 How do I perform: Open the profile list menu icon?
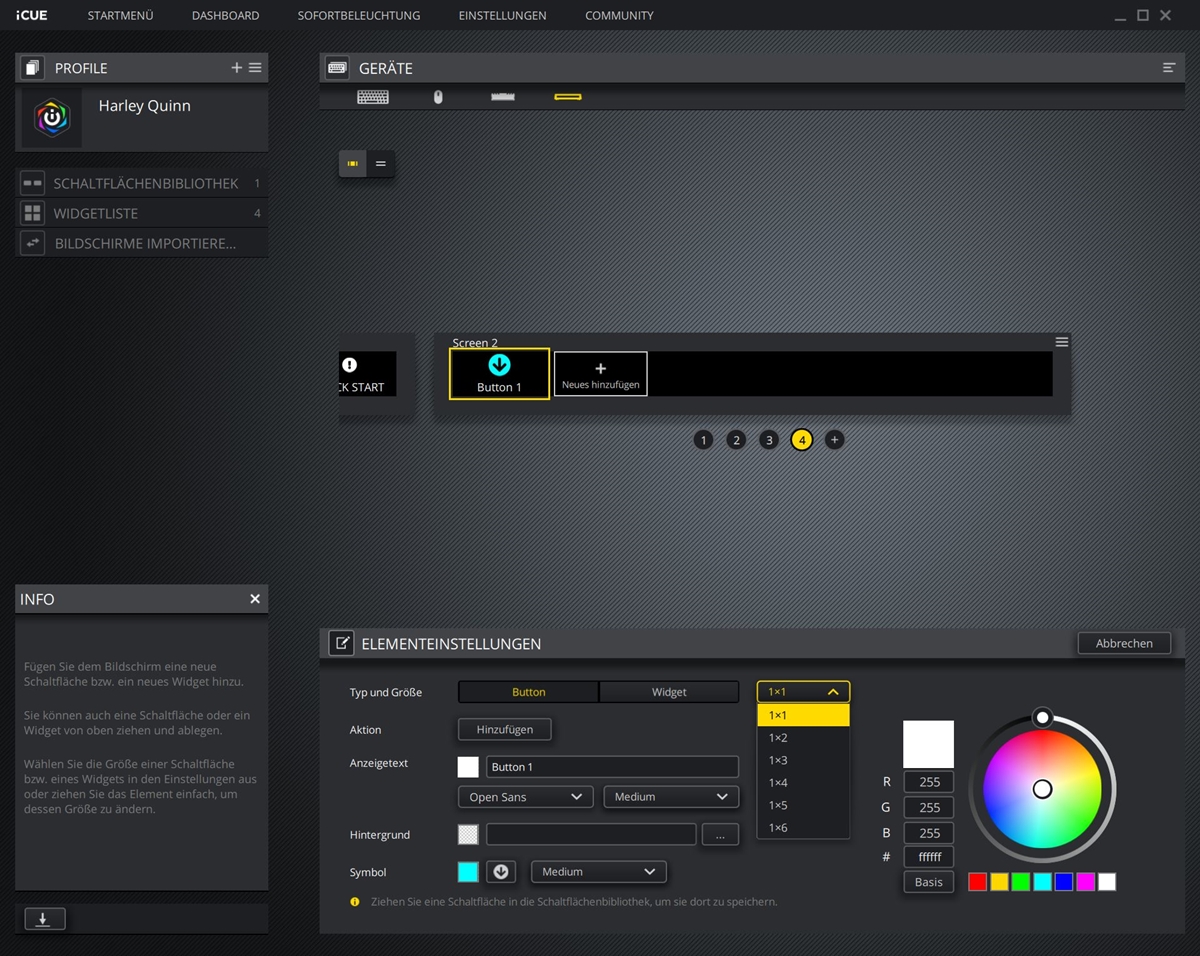point(255,68)
